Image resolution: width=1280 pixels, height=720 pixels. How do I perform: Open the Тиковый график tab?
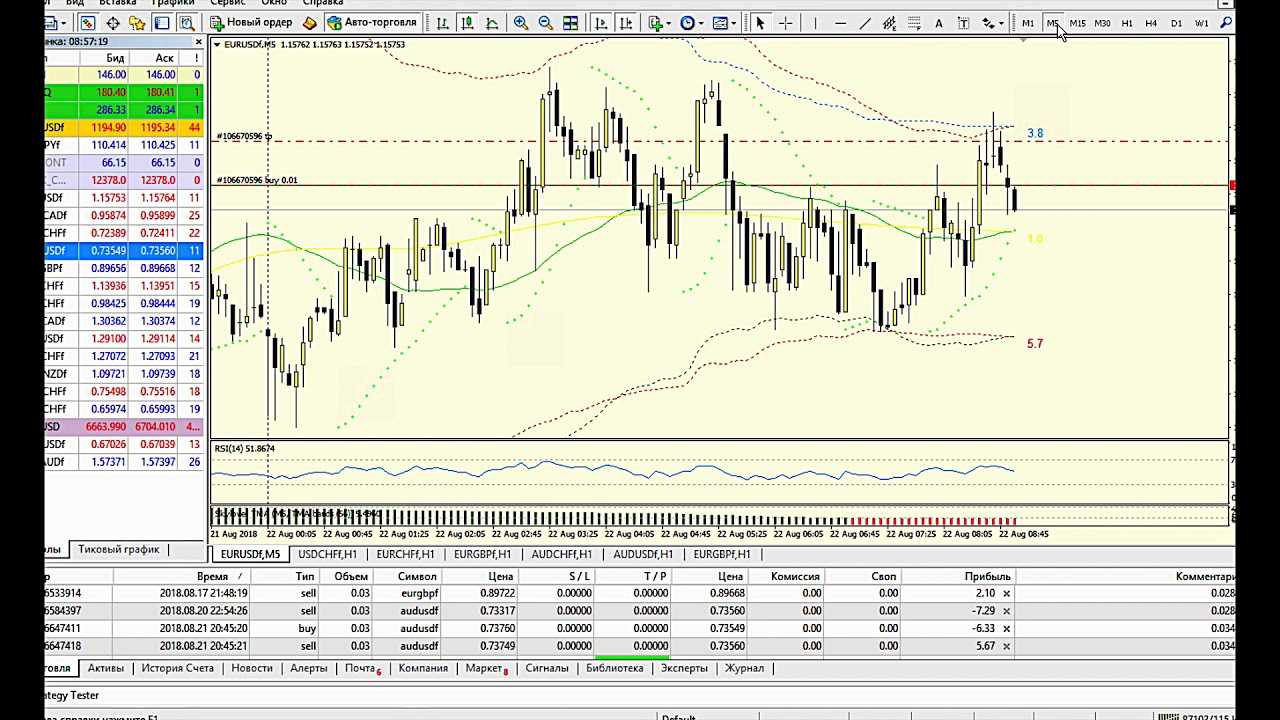119,549
